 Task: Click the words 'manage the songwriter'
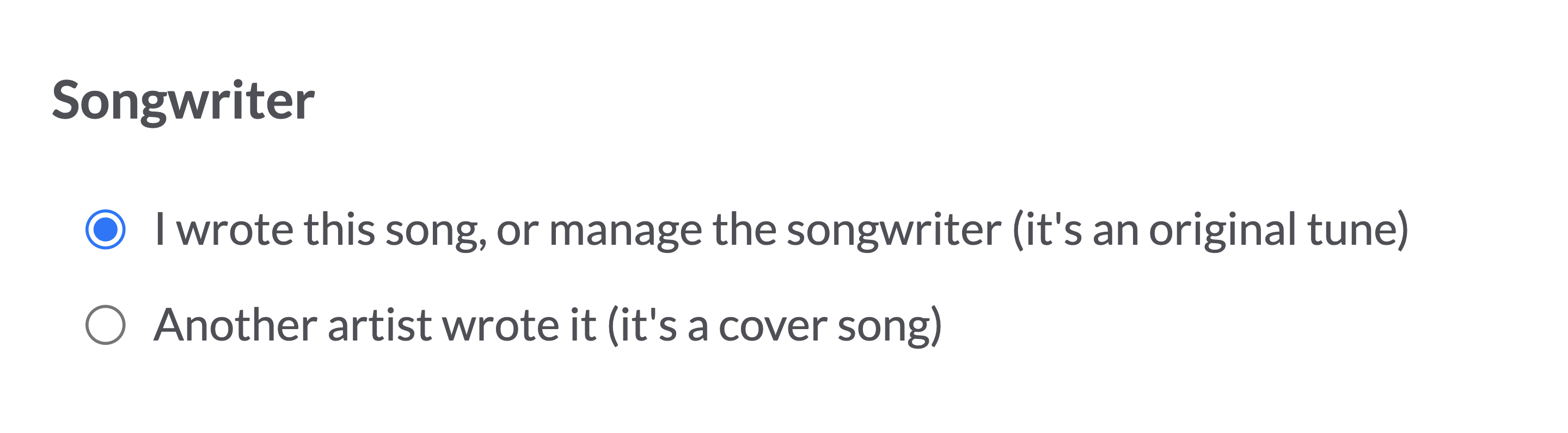775,230
